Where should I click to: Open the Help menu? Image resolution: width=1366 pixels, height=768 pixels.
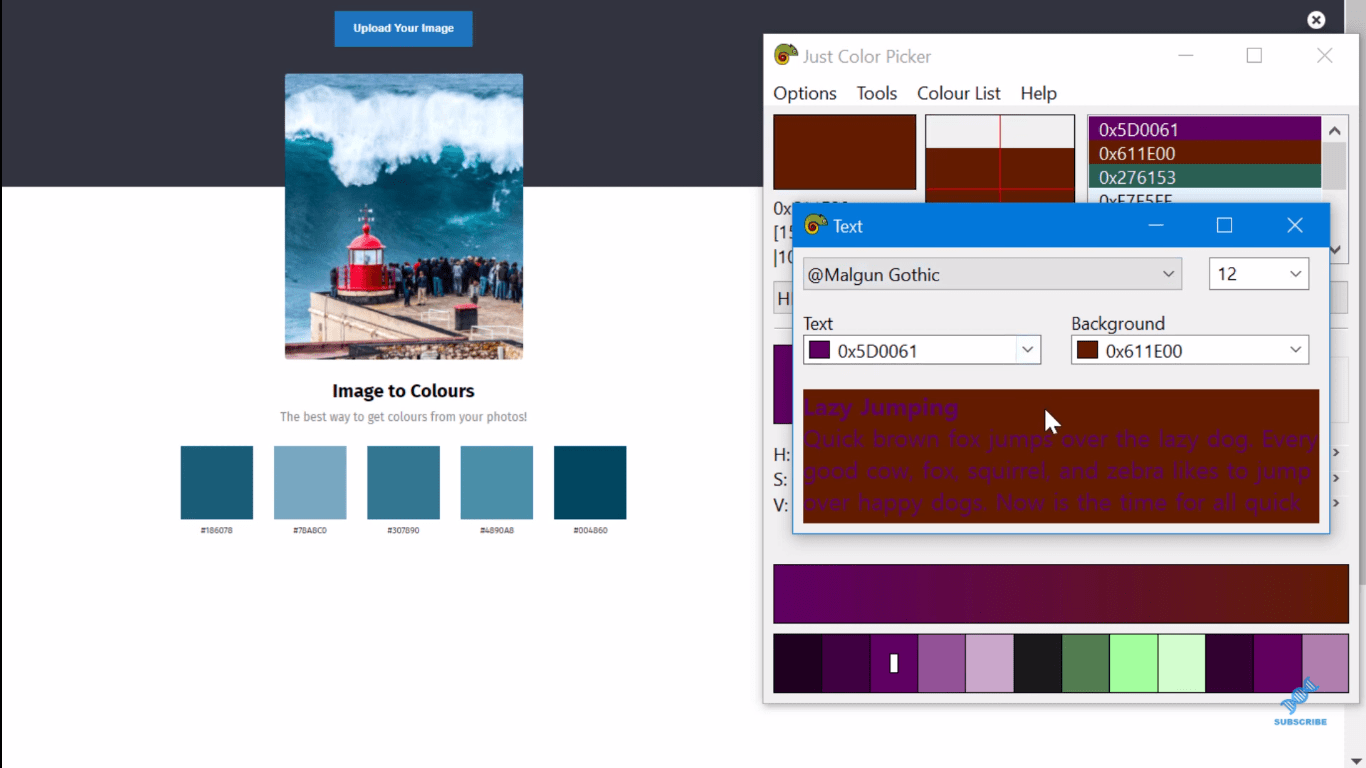click(1039, 93)
